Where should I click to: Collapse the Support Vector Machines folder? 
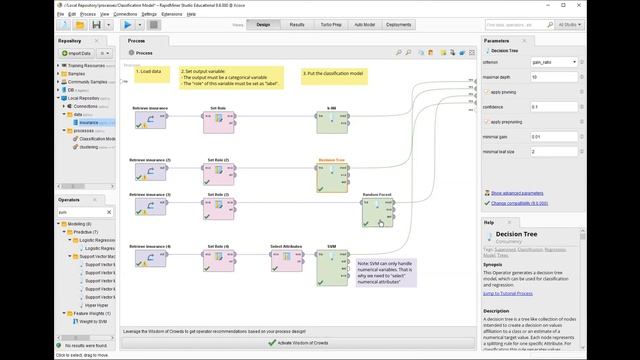pyautogui.click(x=70, y=256)
